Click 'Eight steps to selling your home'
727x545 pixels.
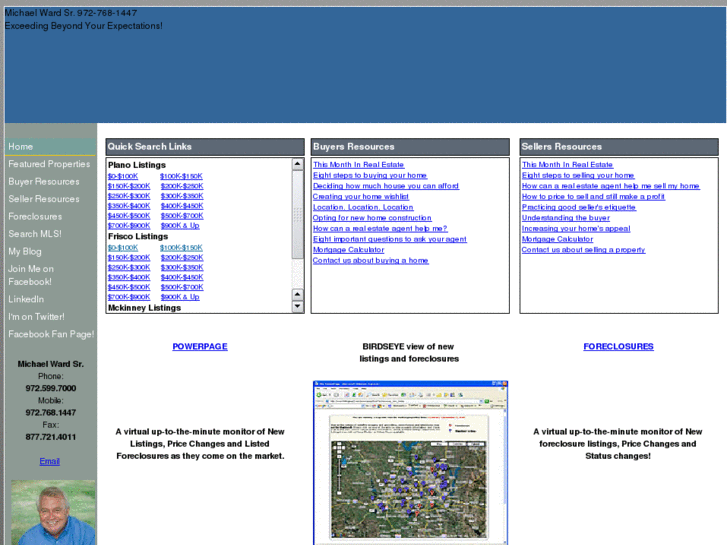click(578, 175)
